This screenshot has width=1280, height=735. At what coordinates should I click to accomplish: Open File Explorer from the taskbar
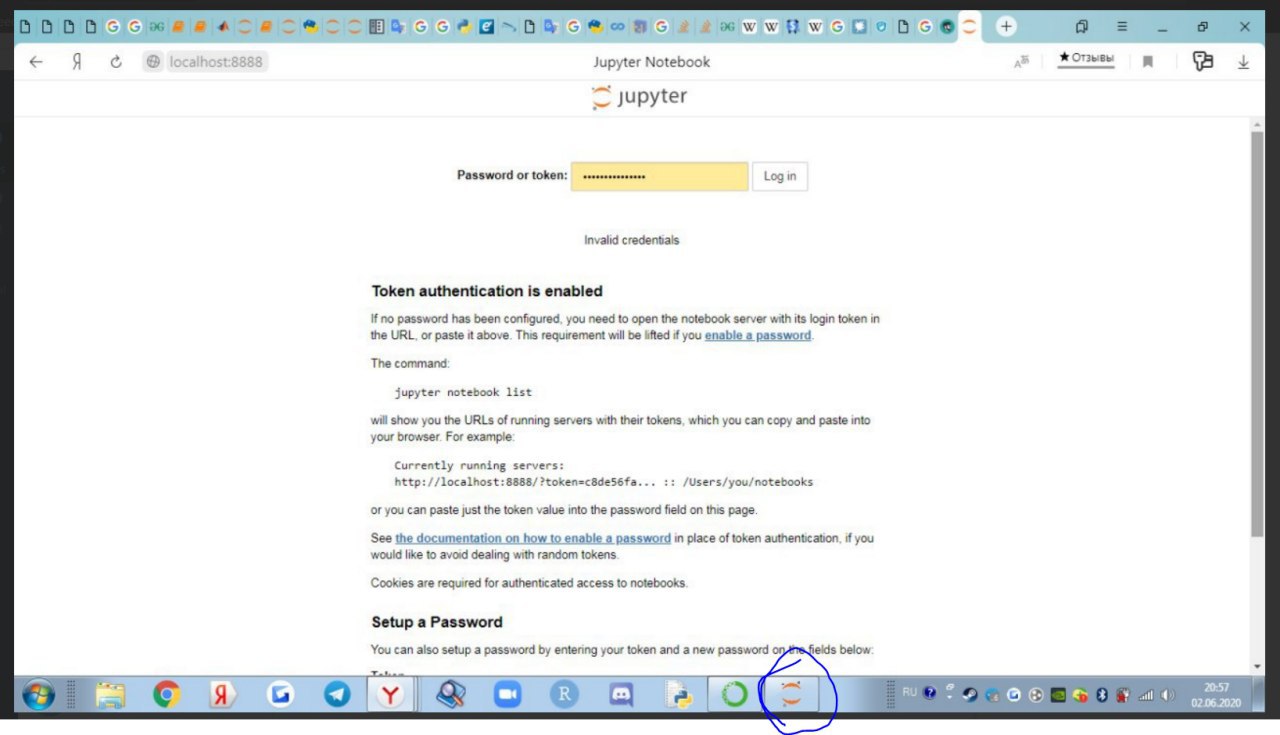pos(110,695)
